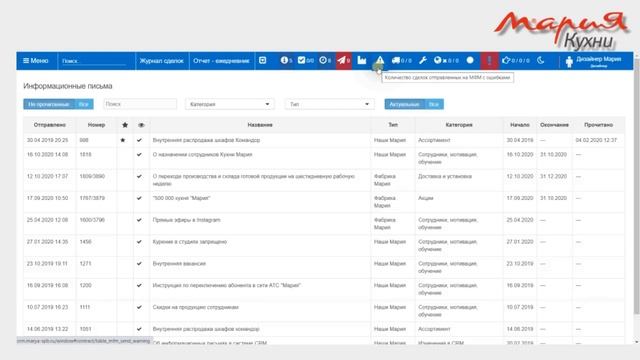
Task: Click the read checkmark in row 1111
Action: coord(139,307)
